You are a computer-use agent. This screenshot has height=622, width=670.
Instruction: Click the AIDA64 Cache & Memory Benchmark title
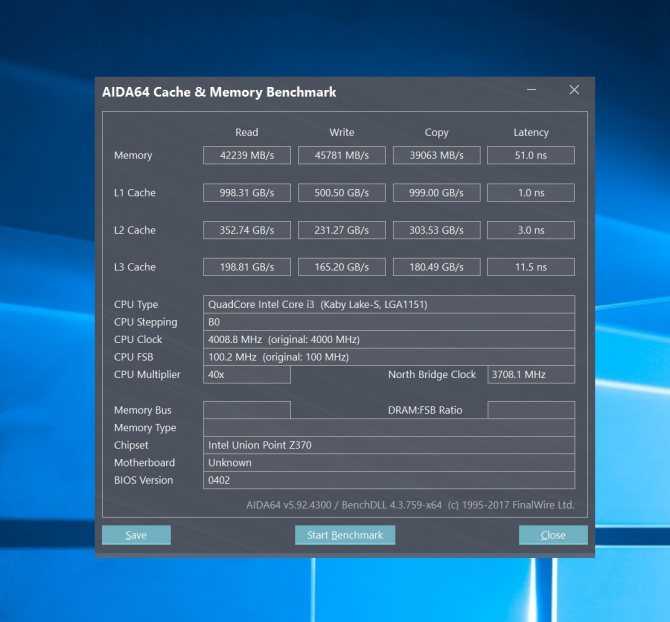(x=219, y=92)
